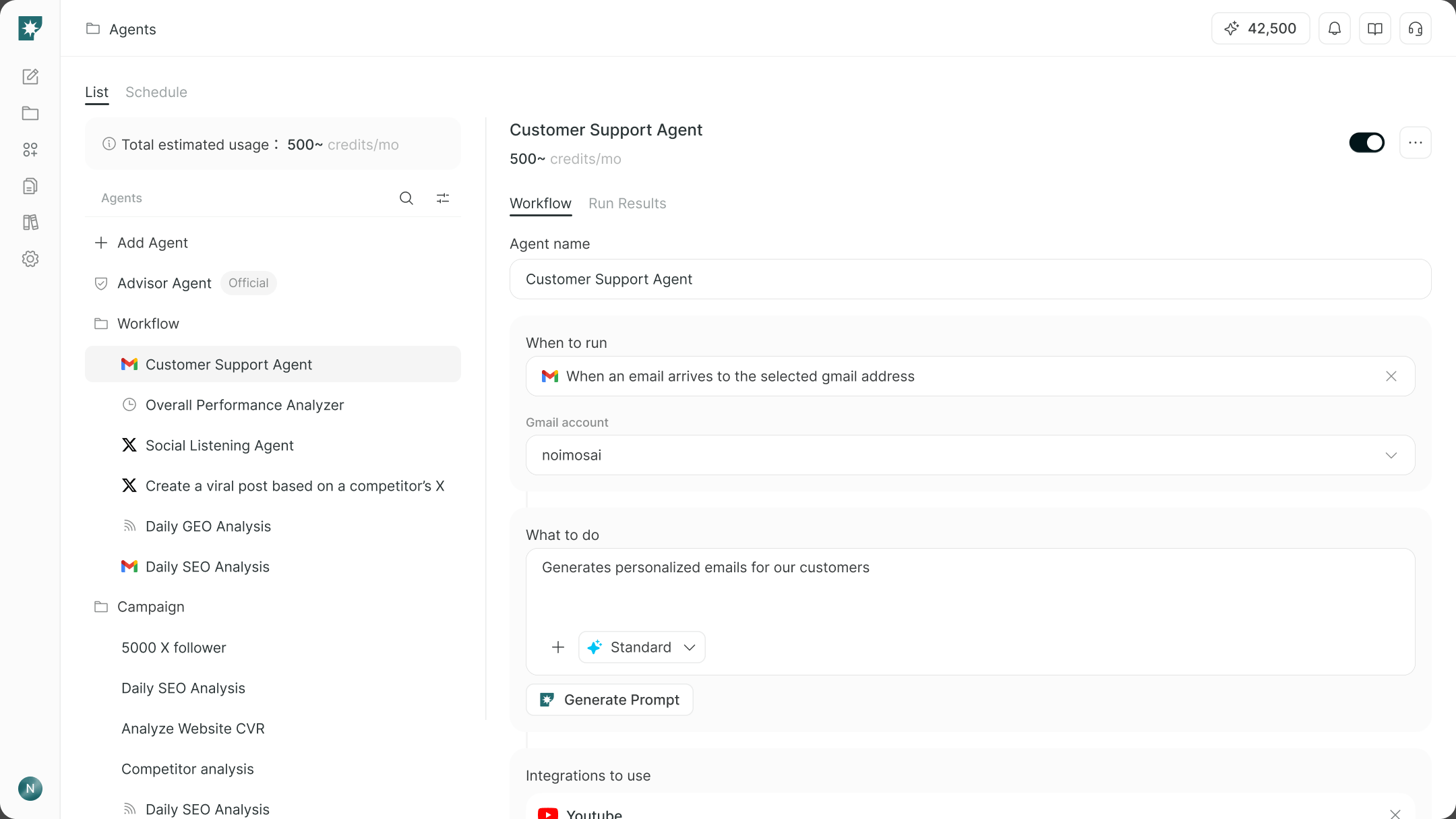Open the notifications bell
The width and height of the screenshot is (1456, 819).
pyautogui.click(x=1335, y=28)
